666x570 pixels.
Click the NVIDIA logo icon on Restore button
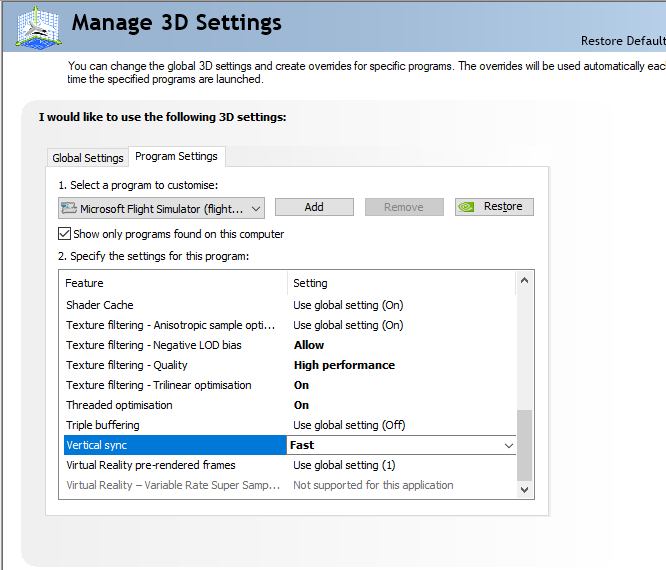(x=466, y=207)
